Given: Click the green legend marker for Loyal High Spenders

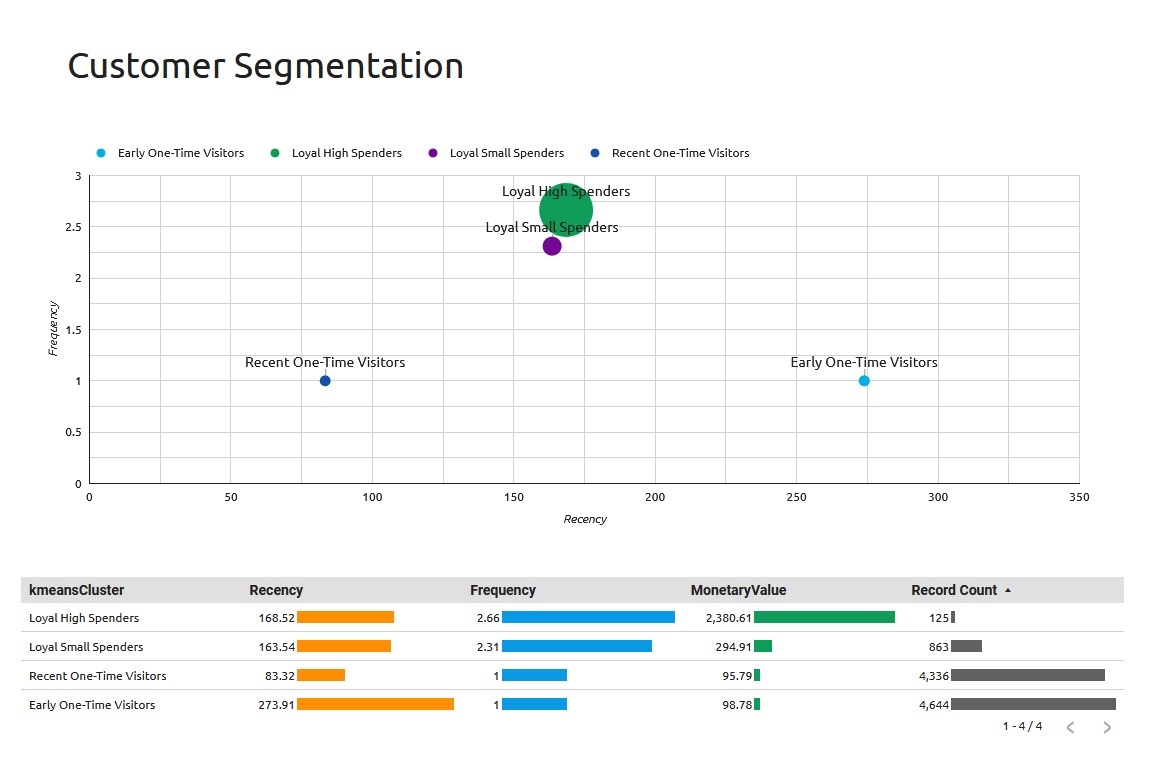Looking at the screenshot, I should point(275,152).
